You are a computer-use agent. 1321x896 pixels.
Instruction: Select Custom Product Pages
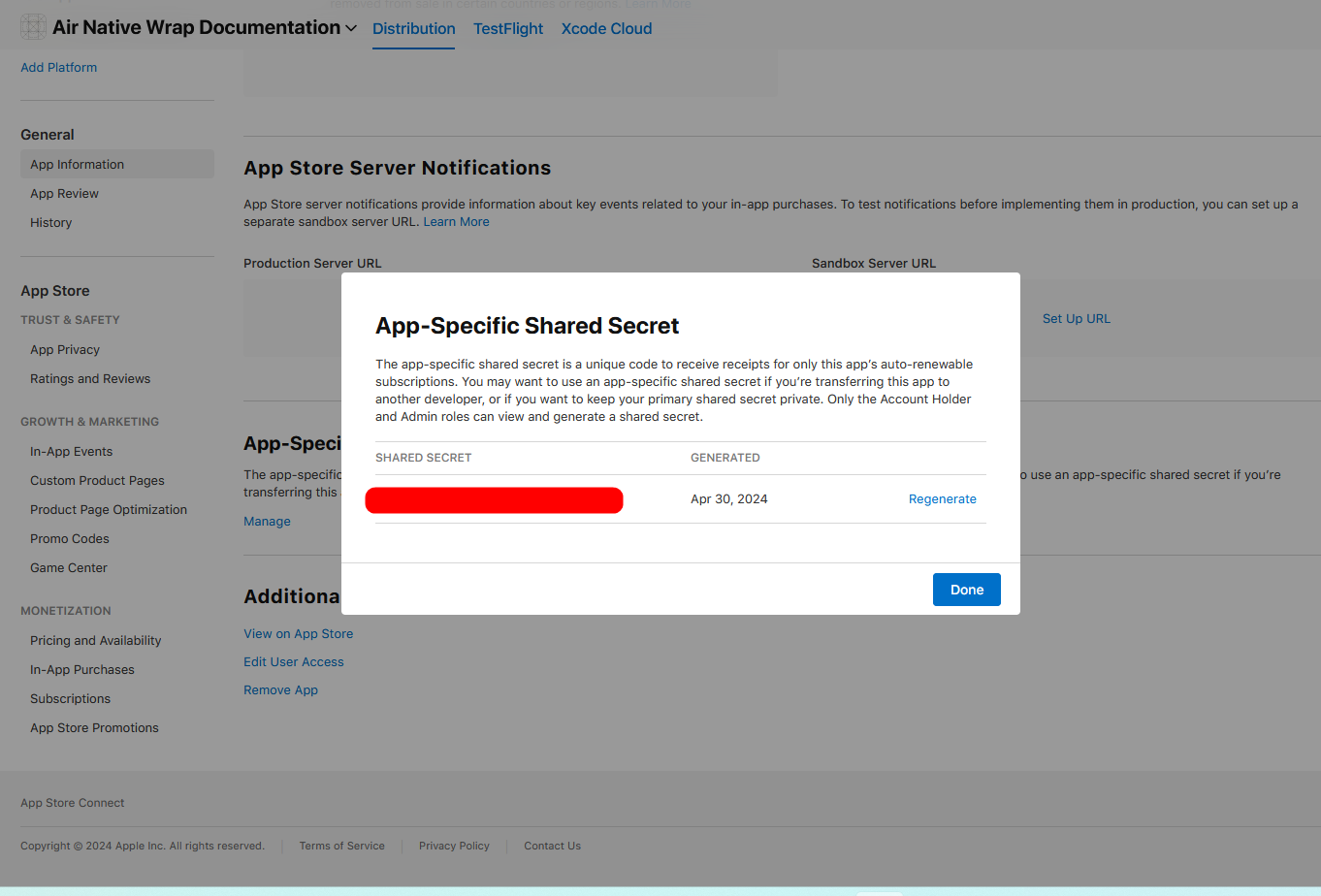(97, 480)
